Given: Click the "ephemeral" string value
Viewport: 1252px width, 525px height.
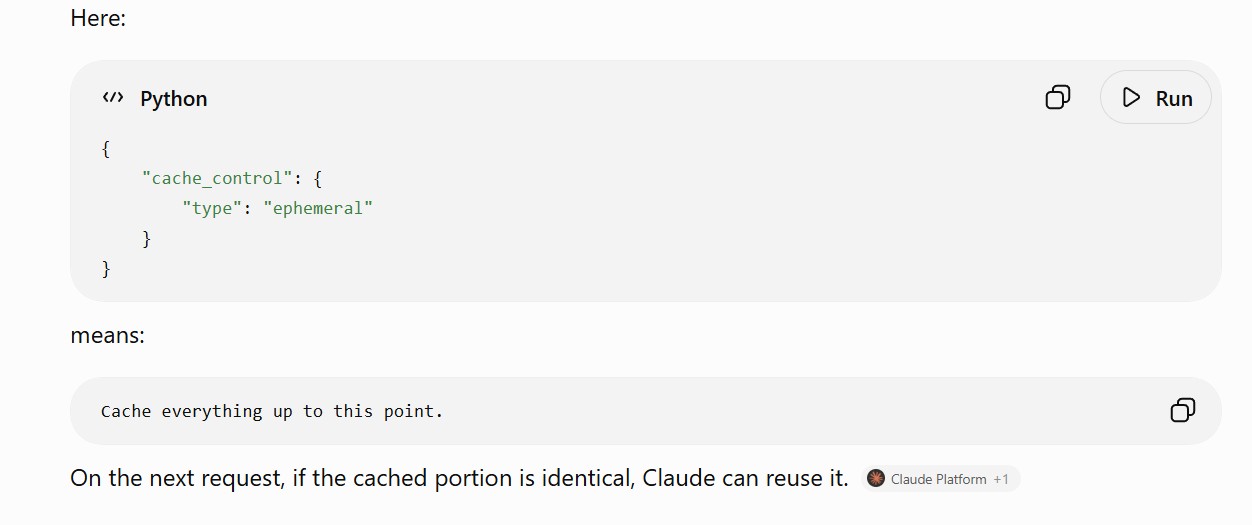Looking at the screenshot, I should [318, 208].
